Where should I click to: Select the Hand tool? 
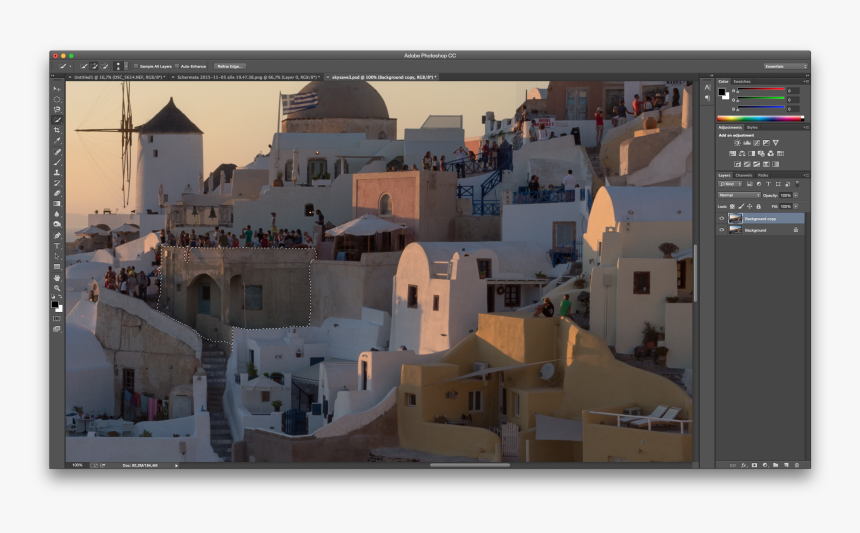point(57,277)
